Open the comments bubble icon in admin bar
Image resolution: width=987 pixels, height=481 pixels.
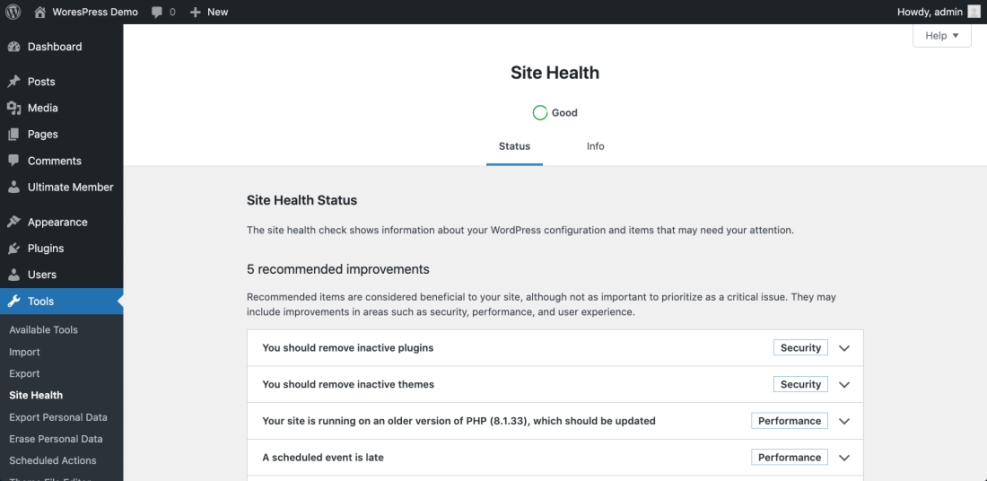(157, 12)
